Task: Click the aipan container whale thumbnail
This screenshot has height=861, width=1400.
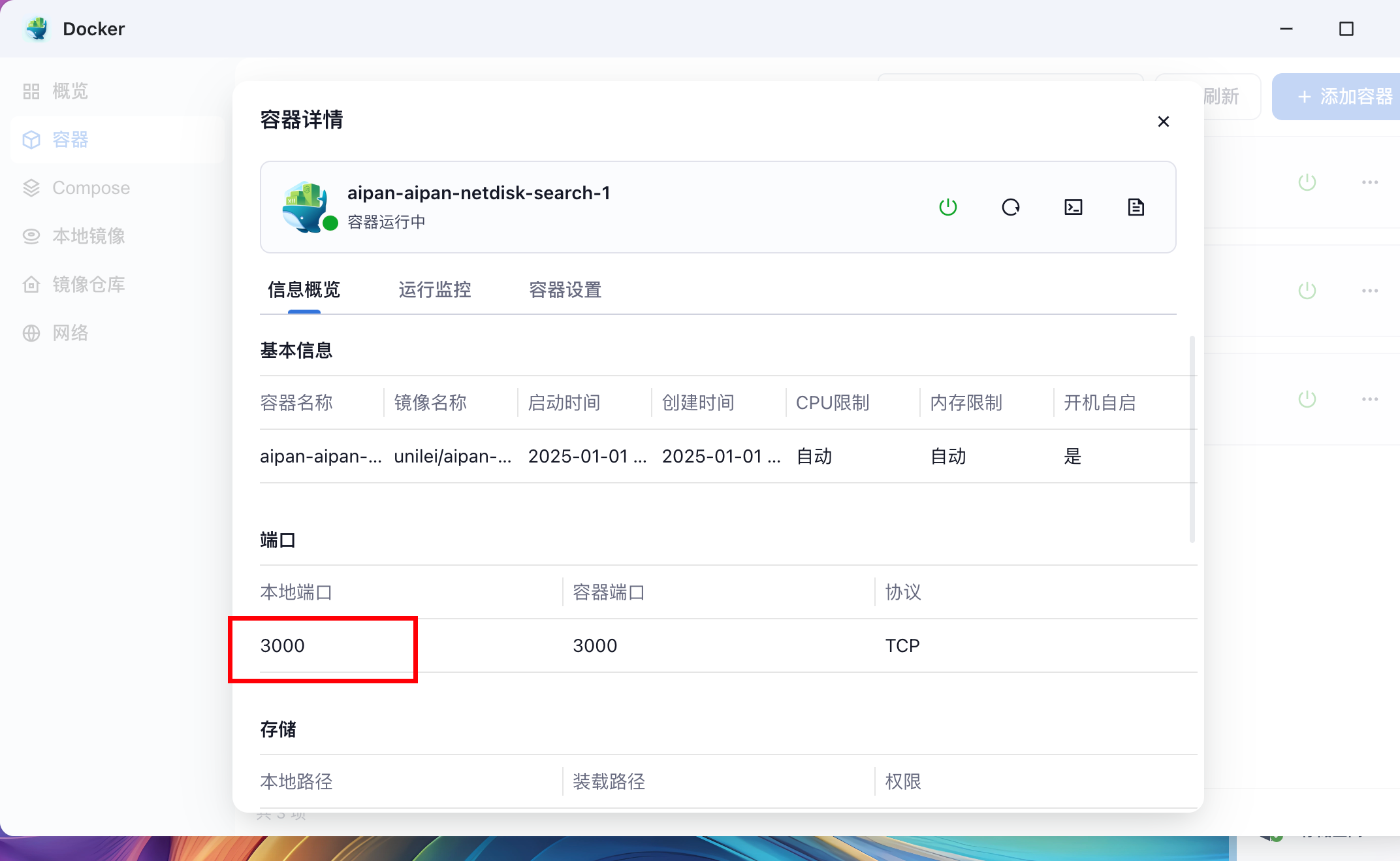Action: point(306,206)
